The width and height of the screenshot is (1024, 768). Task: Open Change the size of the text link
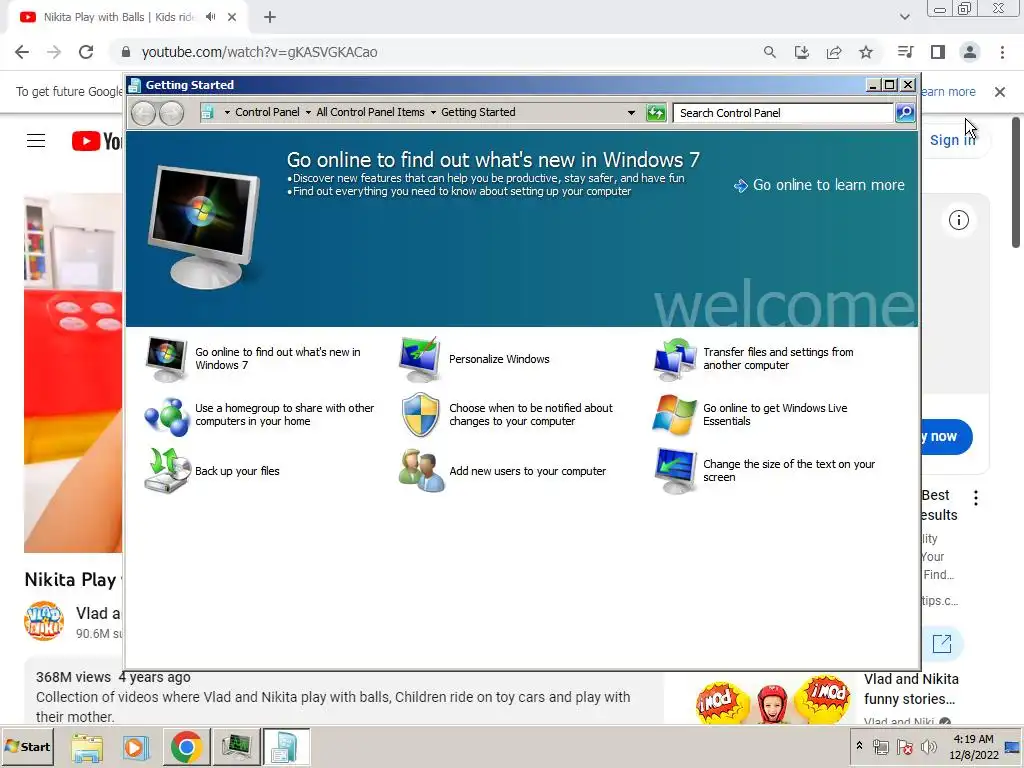coord(789,471)
